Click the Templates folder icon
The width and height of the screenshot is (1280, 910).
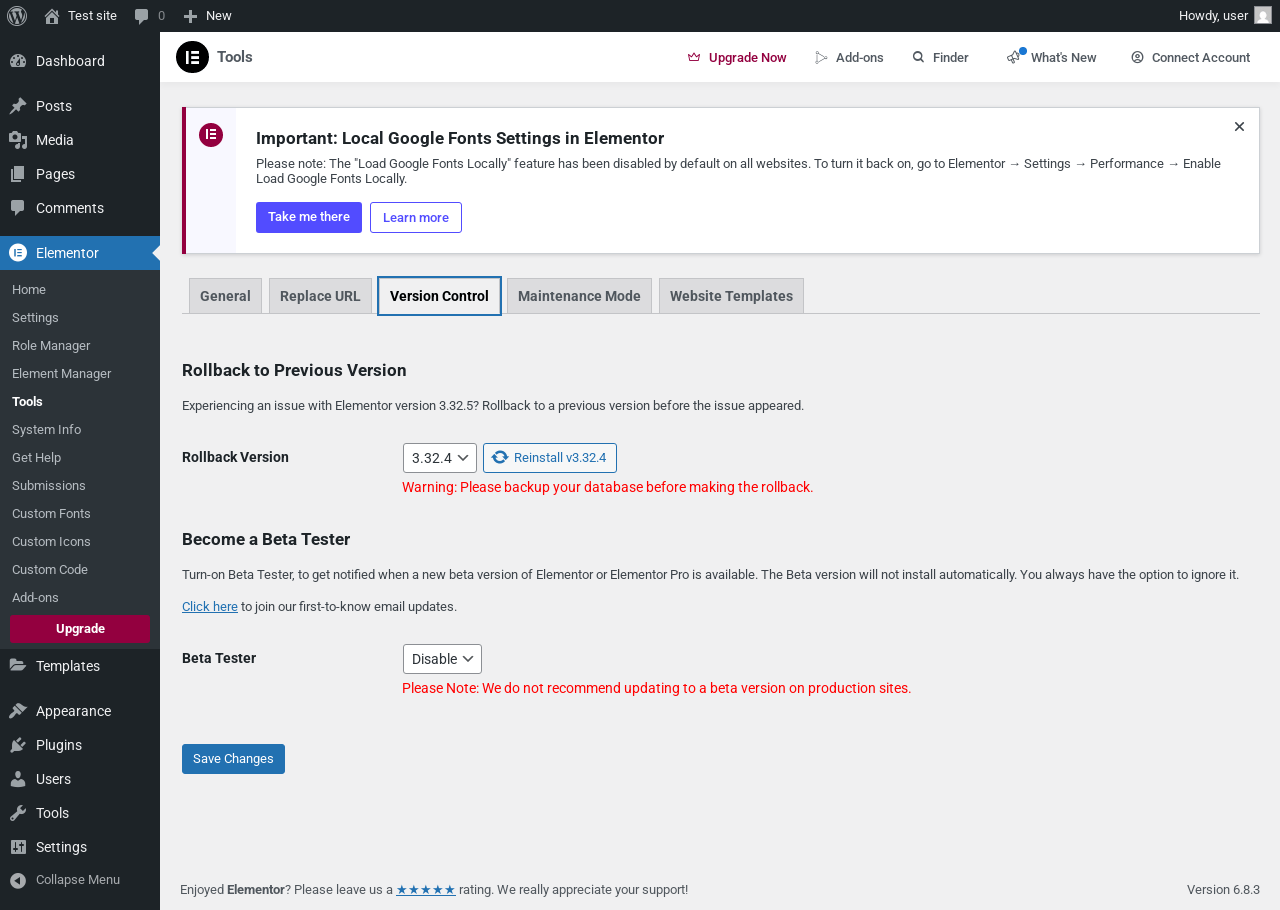(18, 666)
